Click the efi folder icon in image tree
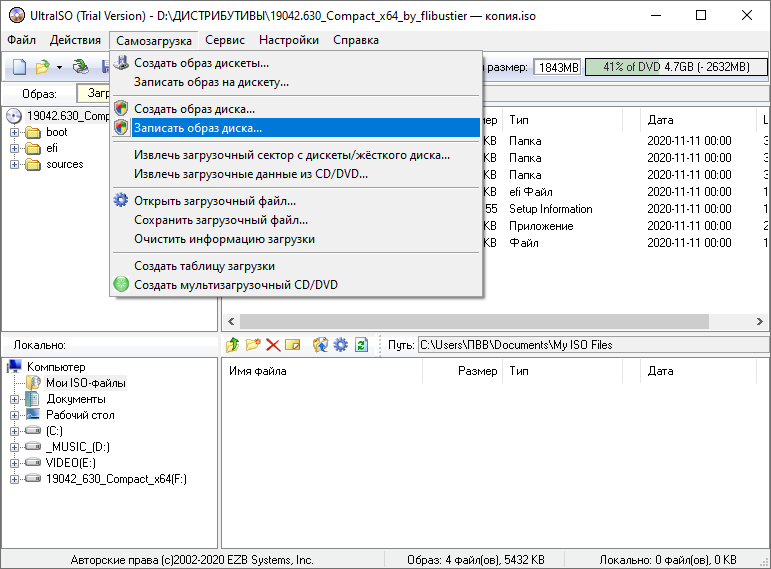The image size is (771, 569). (33, 148)
